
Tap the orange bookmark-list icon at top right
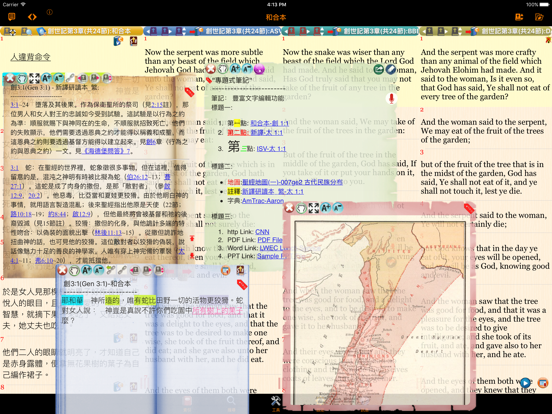click(519, 17)
